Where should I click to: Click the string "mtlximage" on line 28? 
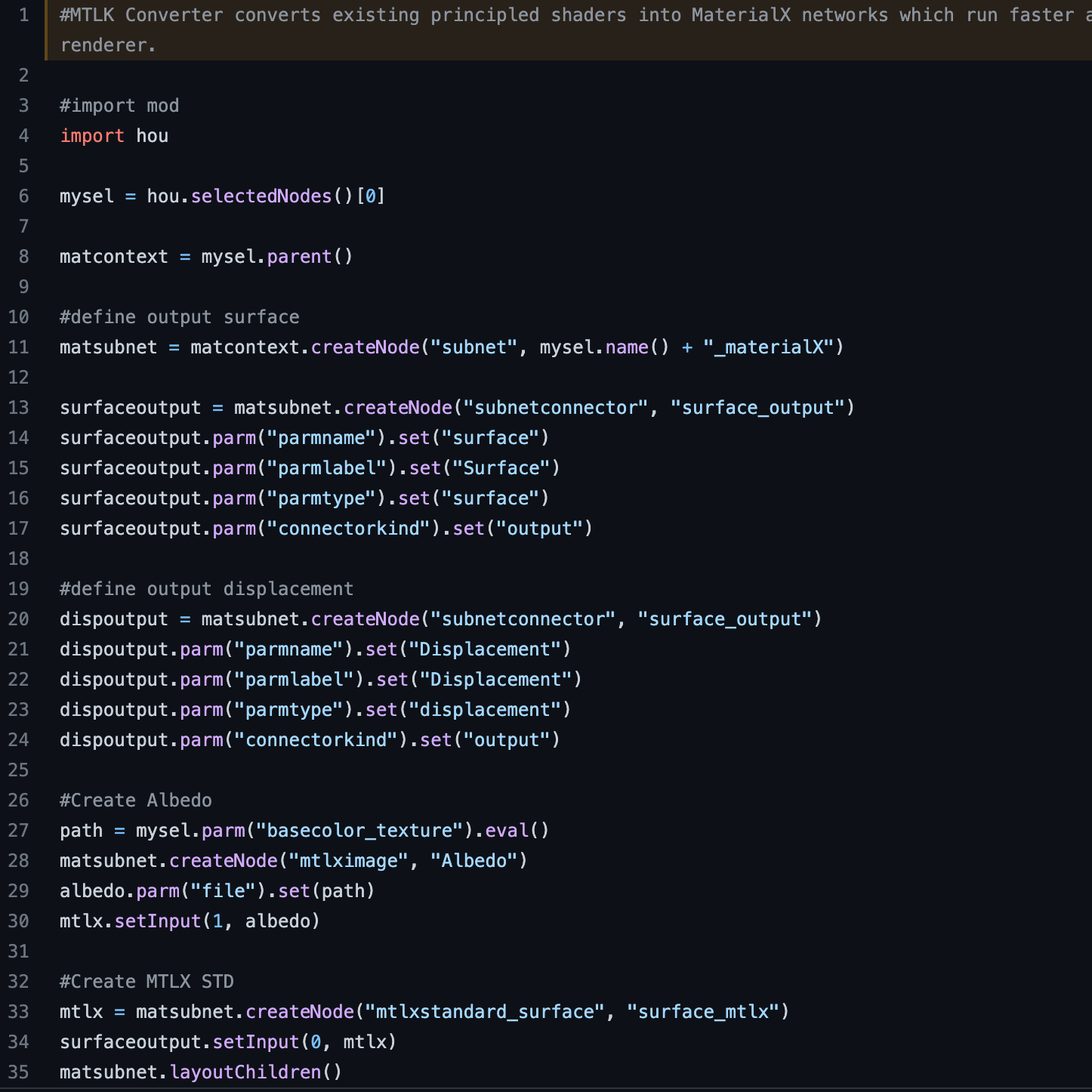[x=349, y=861]
